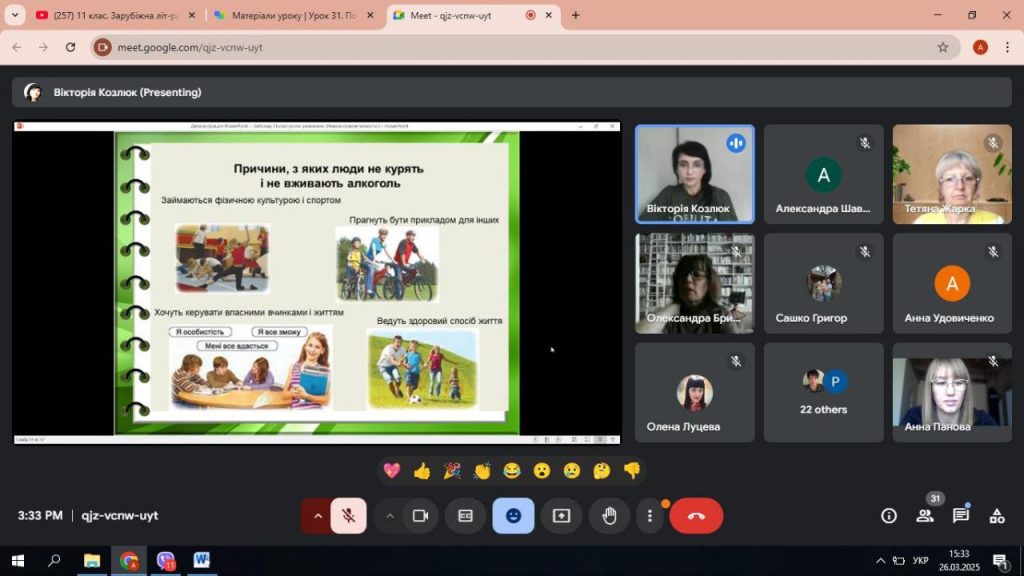Switch to the YouTube 11 клас tab
The width and height of the screenshot is (1024, 576).
(110, 15)
